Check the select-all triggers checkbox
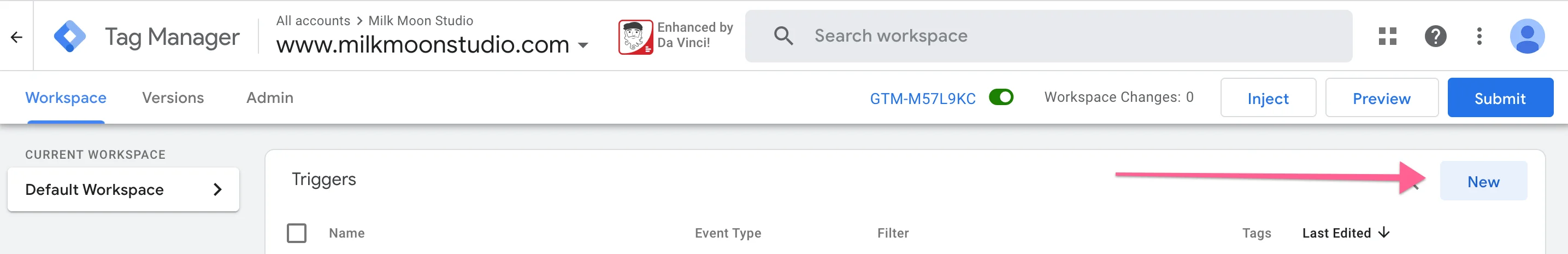The height and width of the screenshot is (254, 1568). (x=297, y=233)
